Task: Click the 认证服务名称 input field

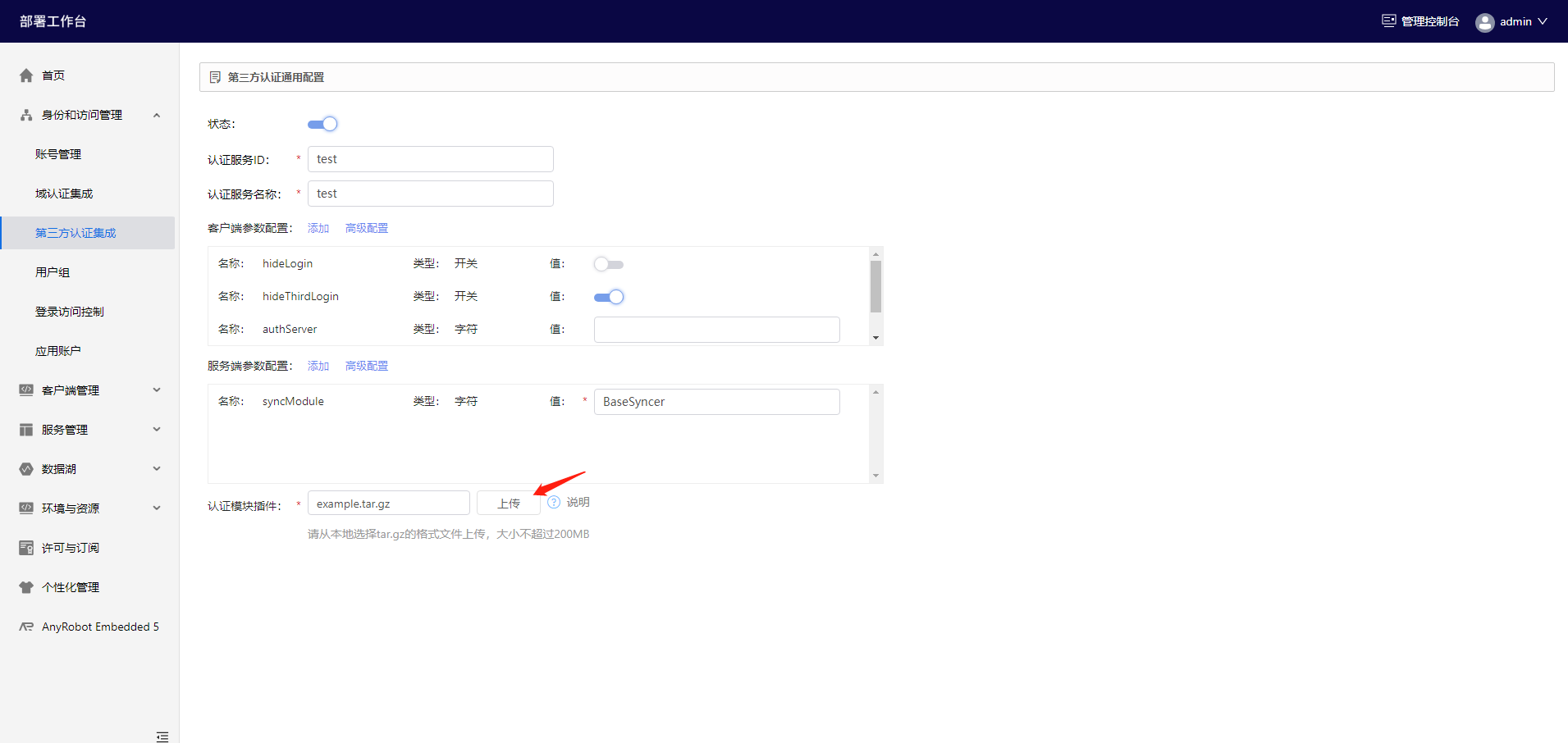Action: (431, 194)
